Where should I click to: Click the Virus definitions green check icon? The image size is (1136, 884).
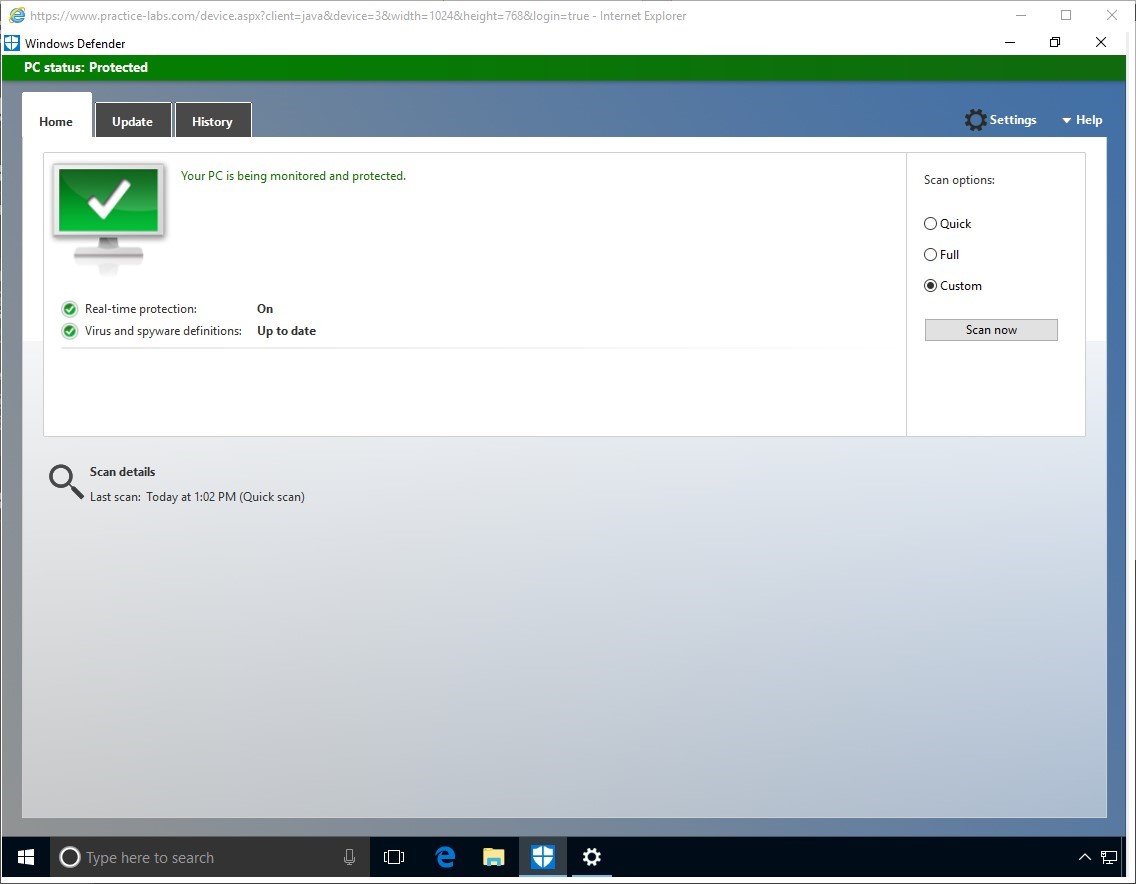[x=70, y=331]
